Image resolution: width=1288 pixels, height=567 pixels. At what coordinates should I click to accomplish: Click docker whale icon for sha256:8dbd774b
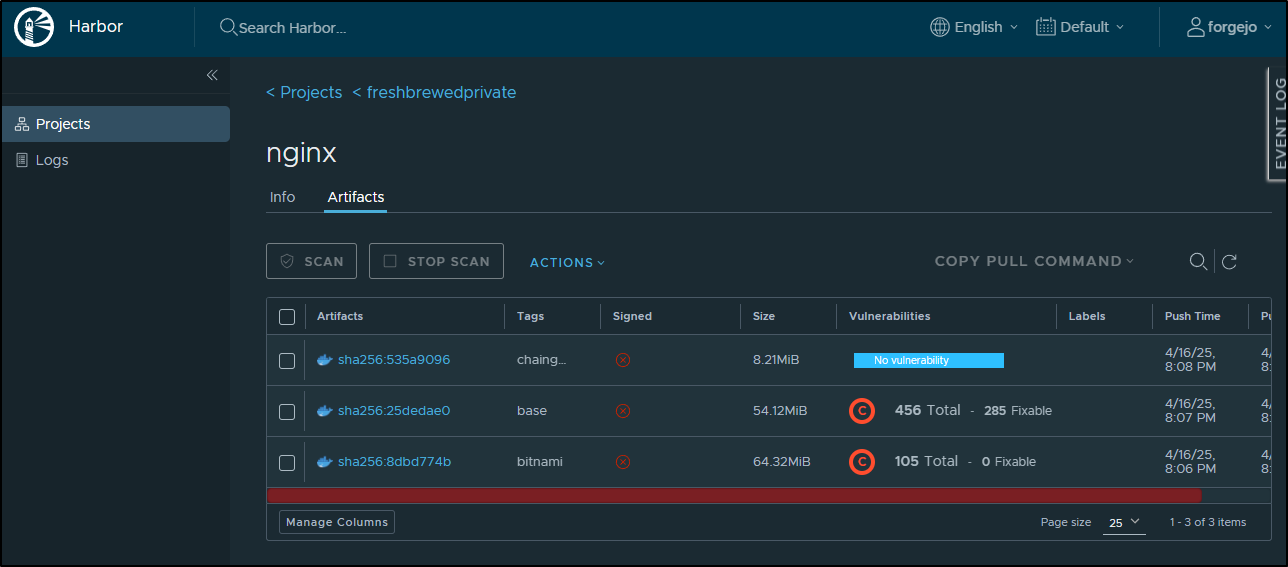pyautogui.click(x=324, y=462)
